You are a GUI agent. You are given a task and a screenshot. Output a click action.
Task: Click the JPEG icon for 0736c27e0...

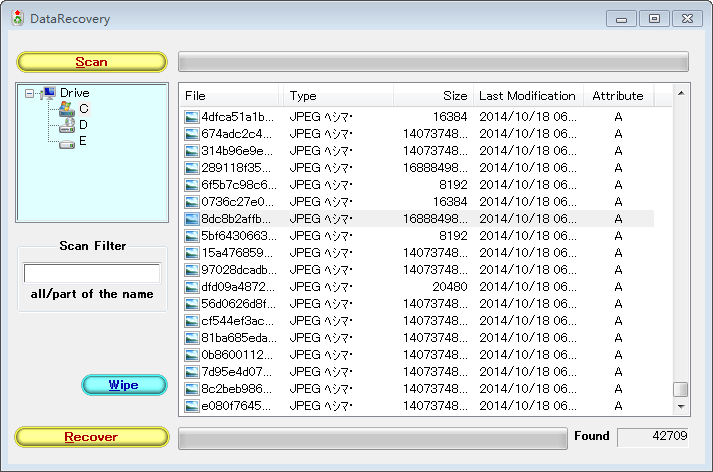click(x=191, y=202)
